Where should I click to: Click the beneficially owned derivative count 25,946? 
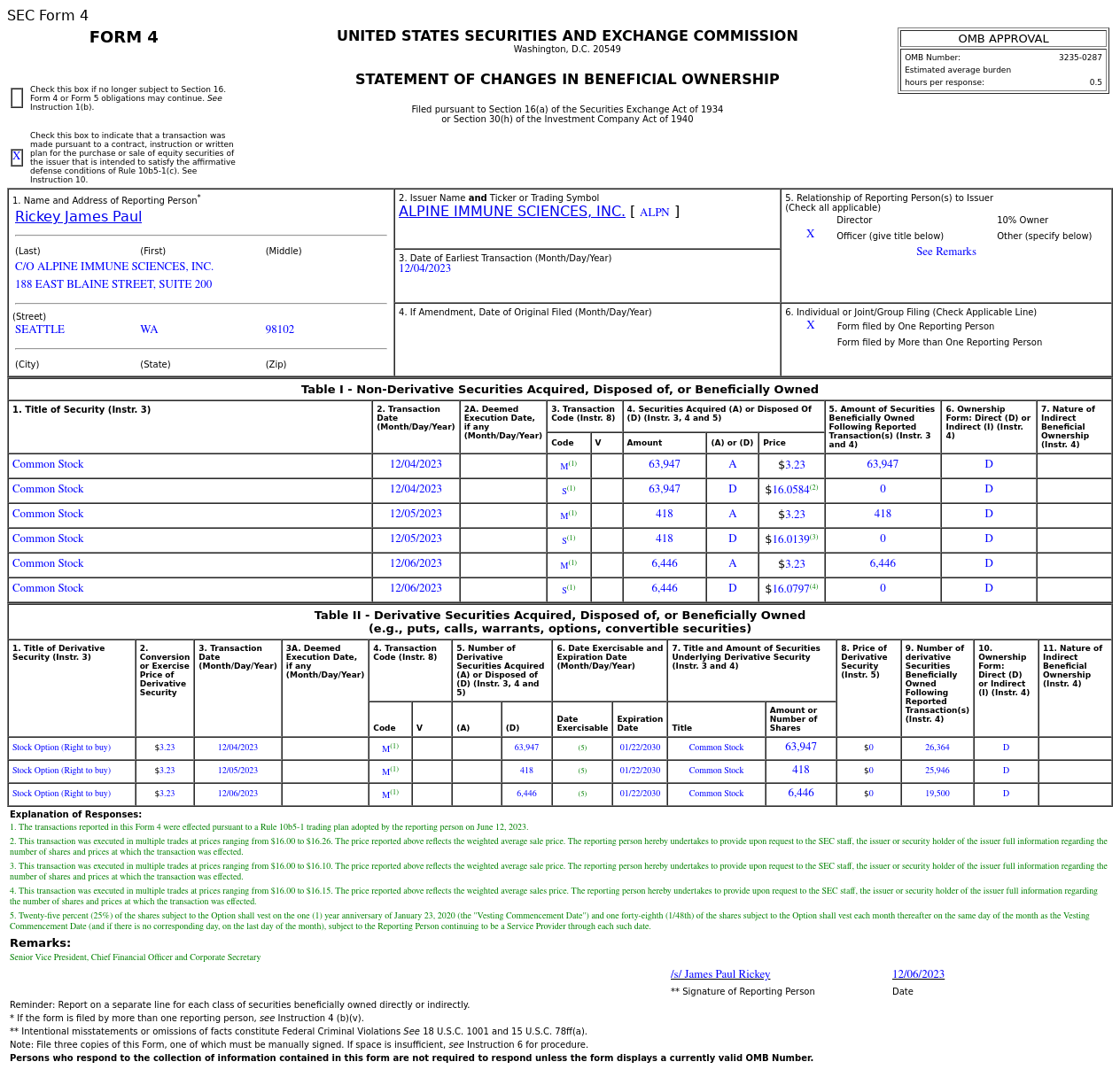click(937, 771)
